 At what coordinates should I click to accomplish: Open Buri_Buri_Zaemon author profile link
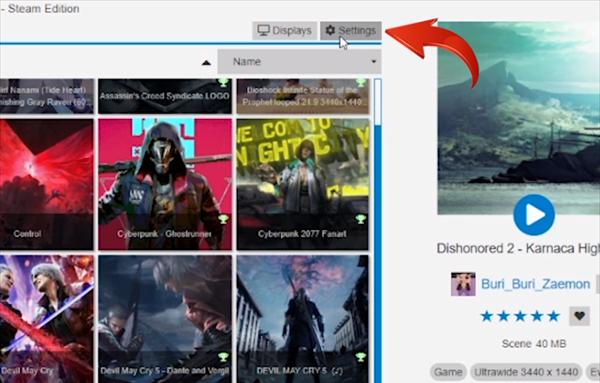point(535,284)
